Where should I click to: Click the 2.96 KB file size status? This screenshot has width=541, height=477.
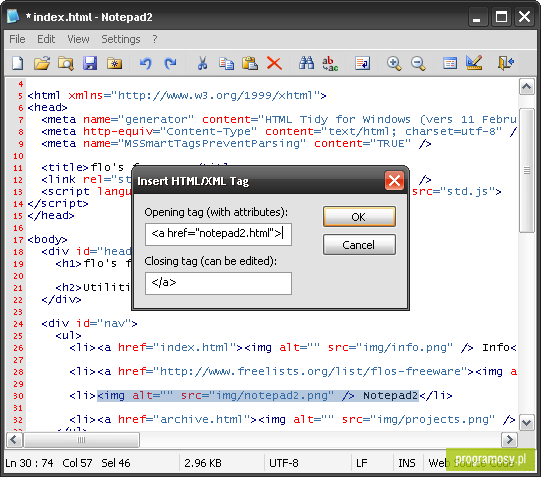(x=203, y=463)
